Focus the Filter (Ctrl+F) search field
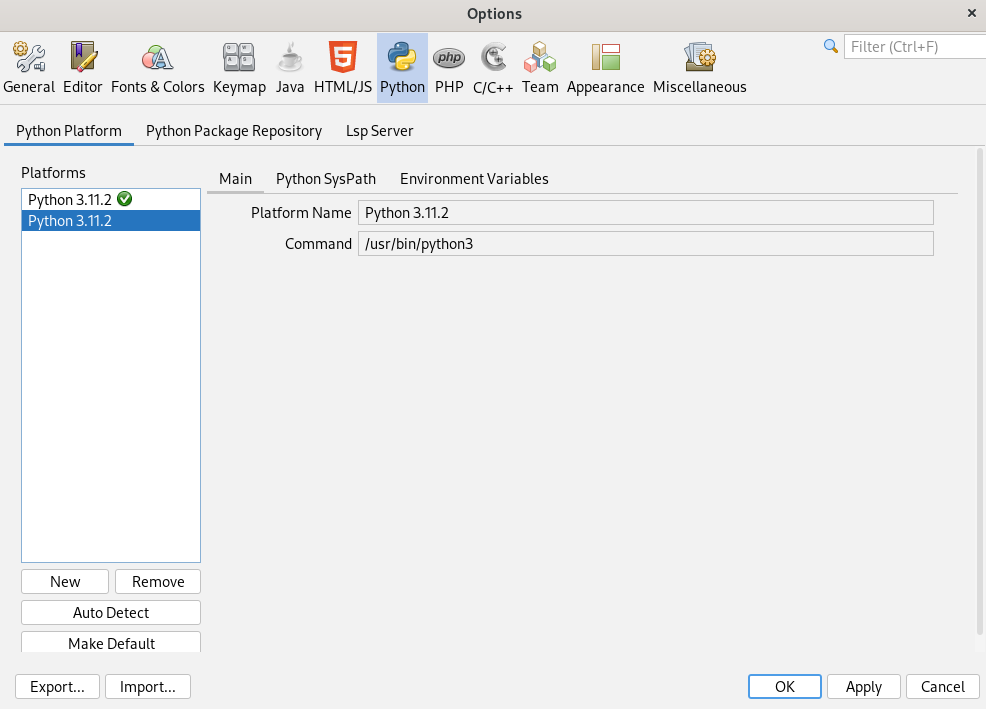The height and width of the screenshot is (709, 986). point(915,47)
